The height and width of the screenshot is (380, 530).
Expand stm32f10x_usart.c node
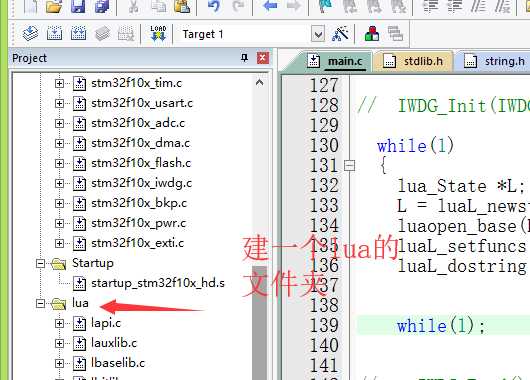coord(59,103)
